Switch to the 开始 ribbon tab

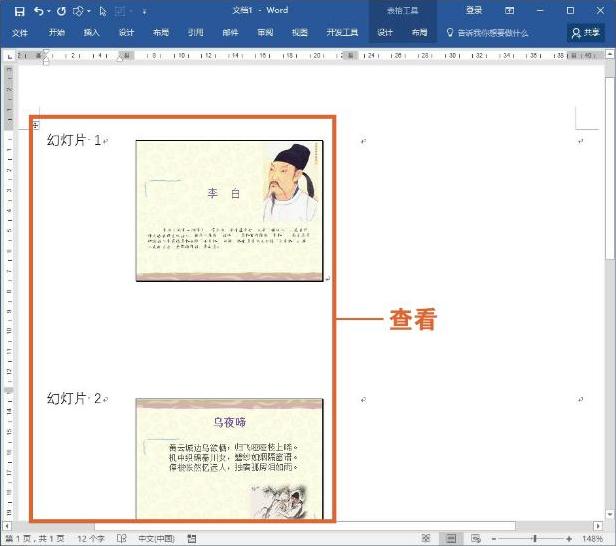tap(56, 32)
